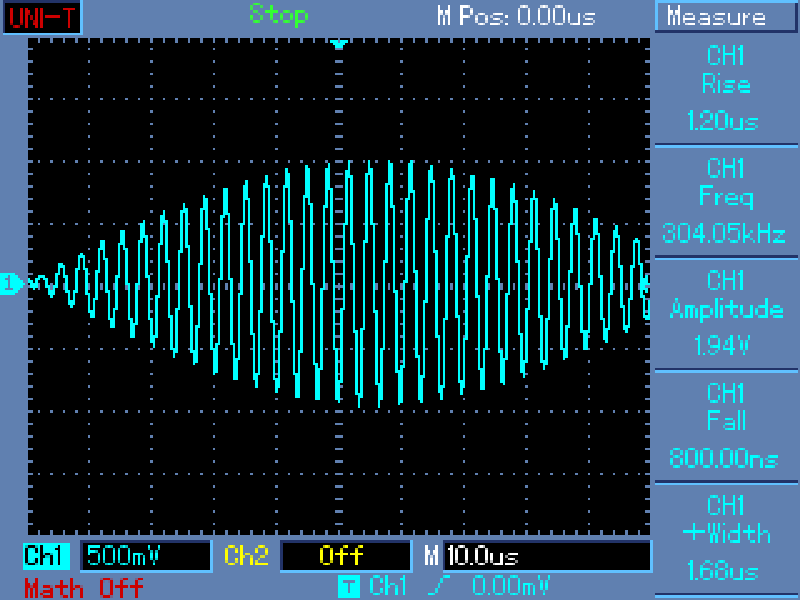800x600 pixels.
Task: Click the Ch2 Off status field
Action: (x=346, y=556)
